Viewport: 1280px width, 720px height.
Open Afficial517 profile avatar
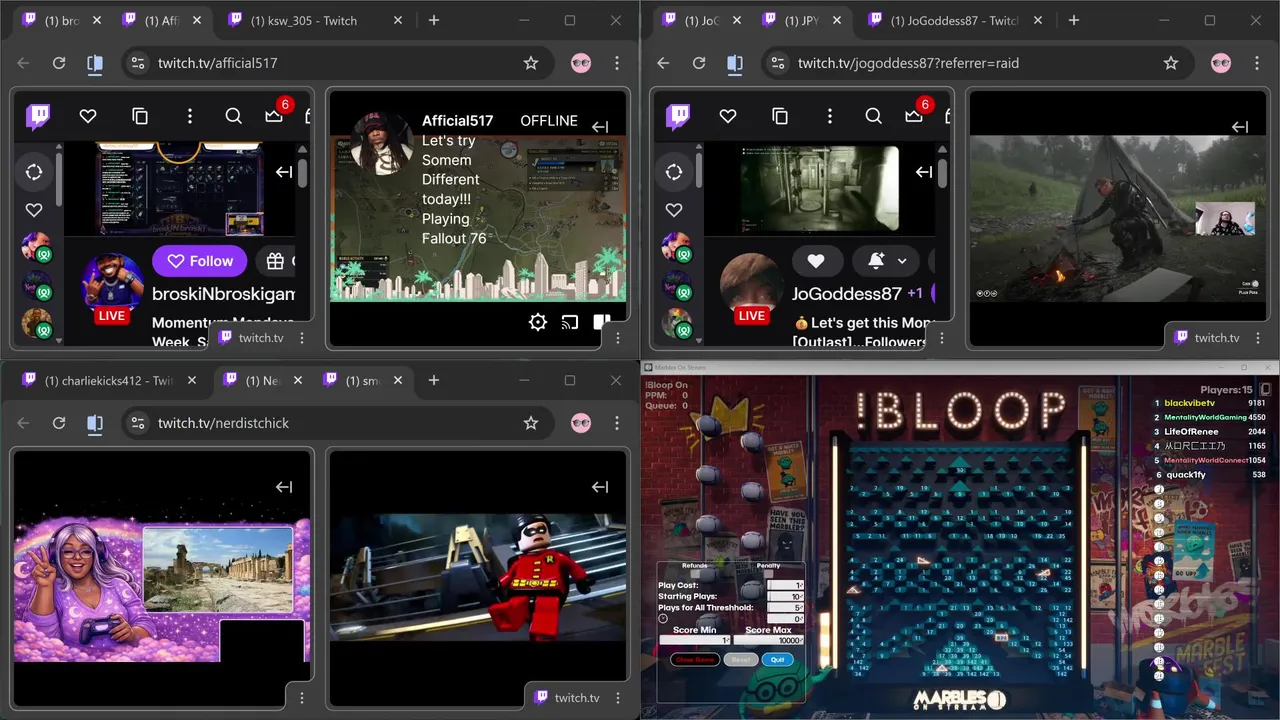click(381, 144)
